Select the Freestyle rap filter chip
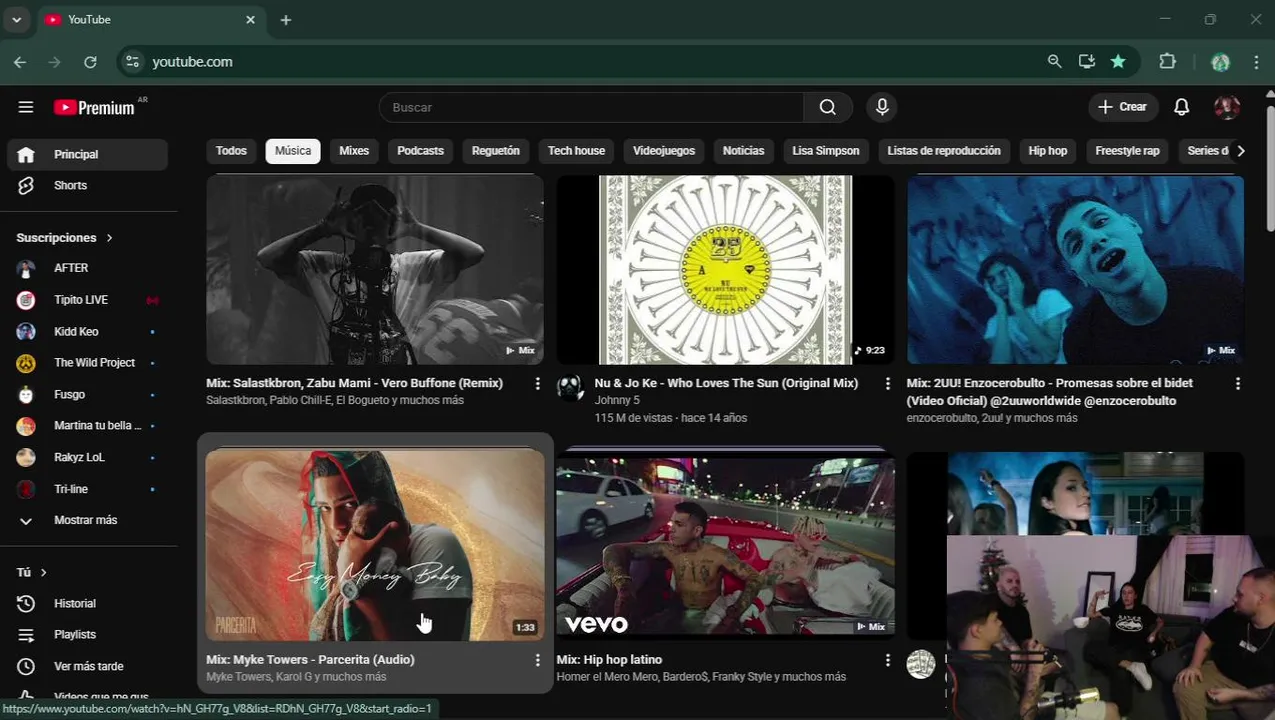 click(x=1127, y=151)
